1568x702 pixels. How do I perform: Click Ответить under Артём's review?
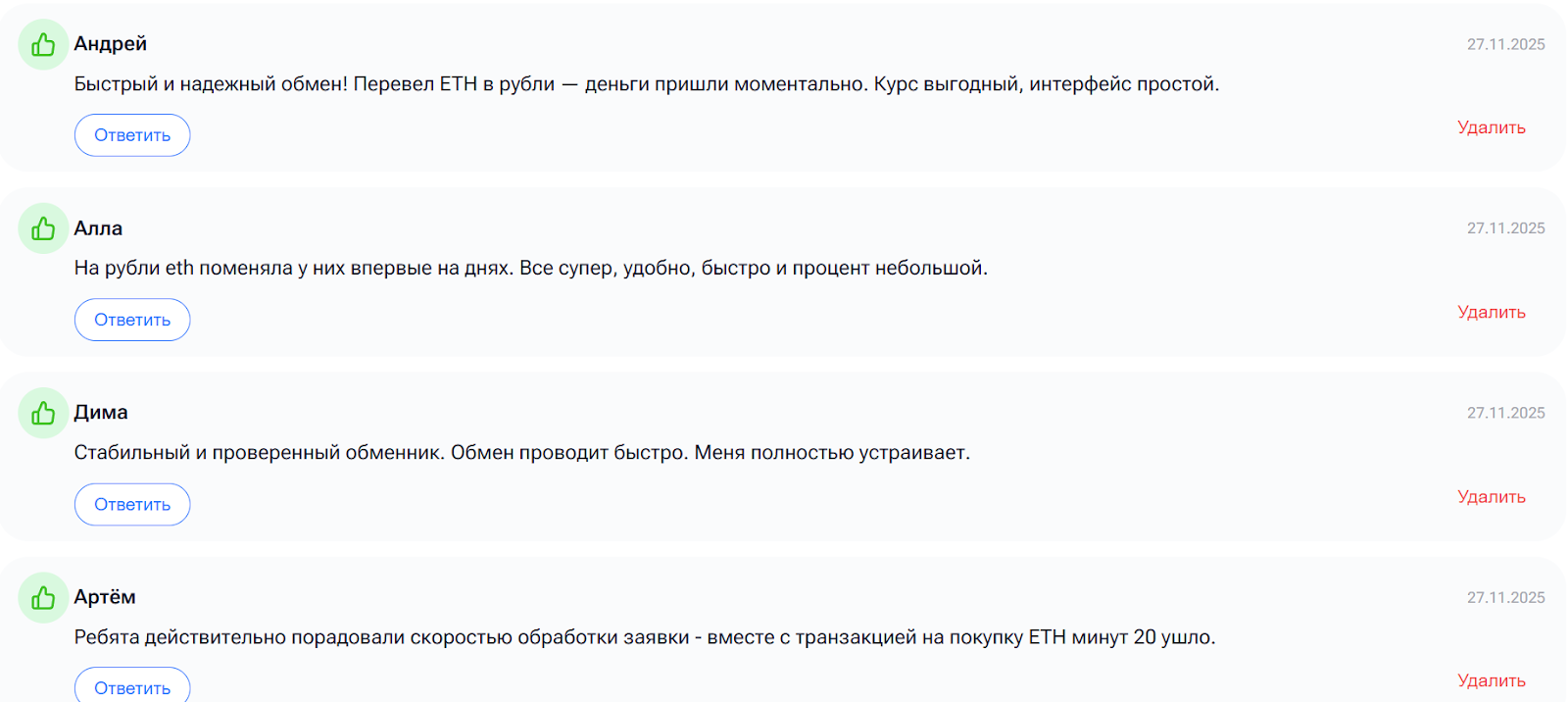point(132,687)
